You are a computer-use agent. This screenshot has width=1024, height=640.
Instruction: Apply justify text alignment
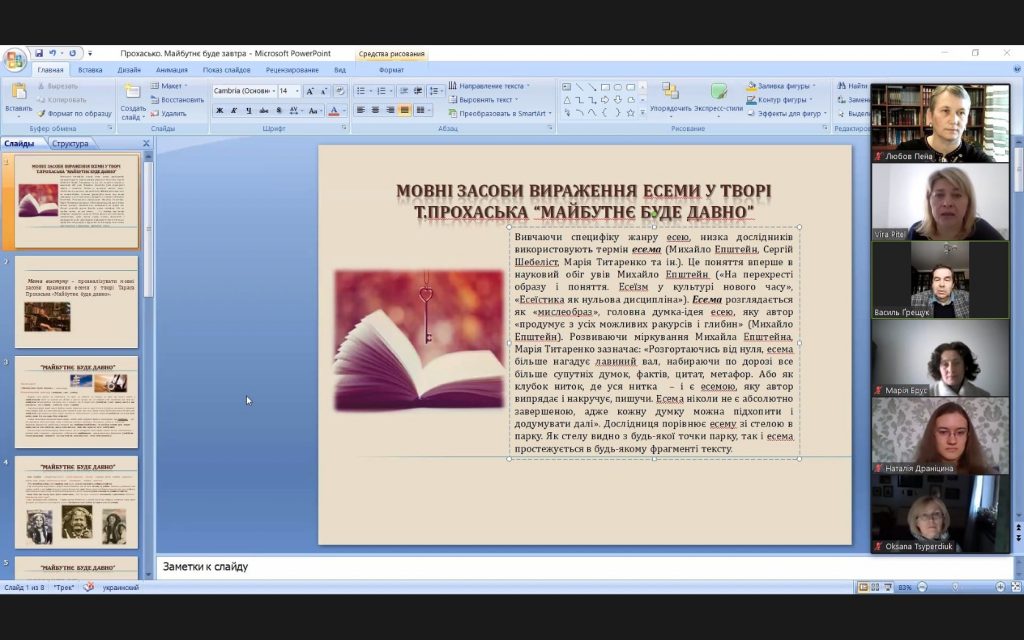405,110
